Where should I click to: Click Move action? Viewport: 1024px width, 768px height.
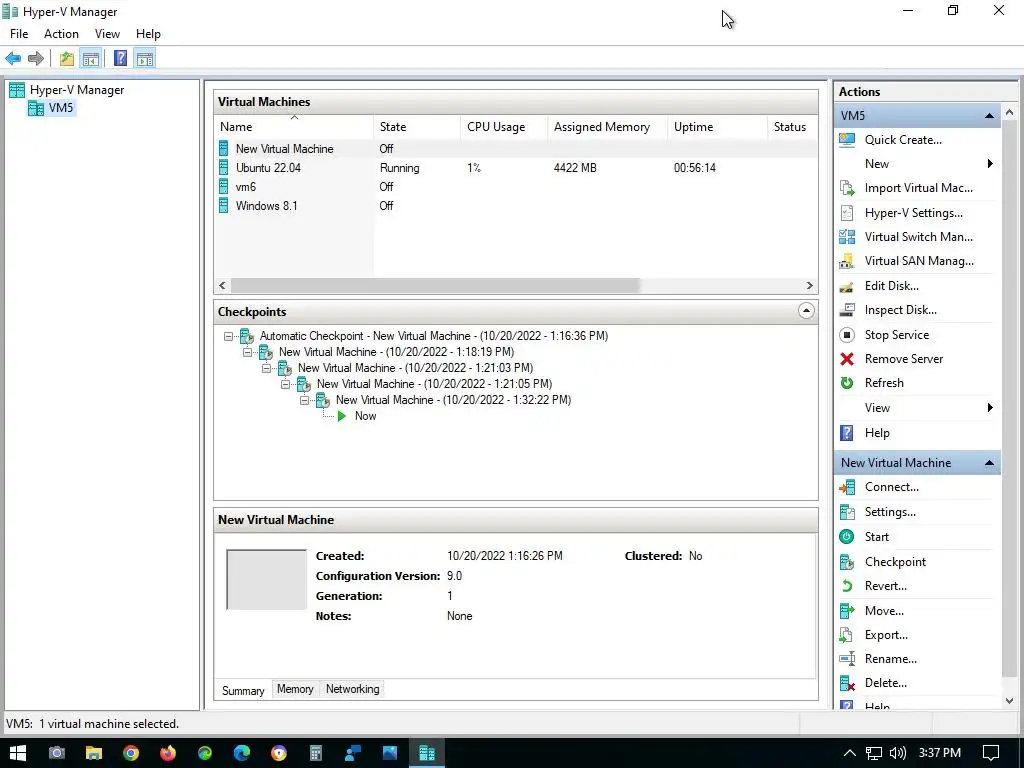[x=884, y=611]
